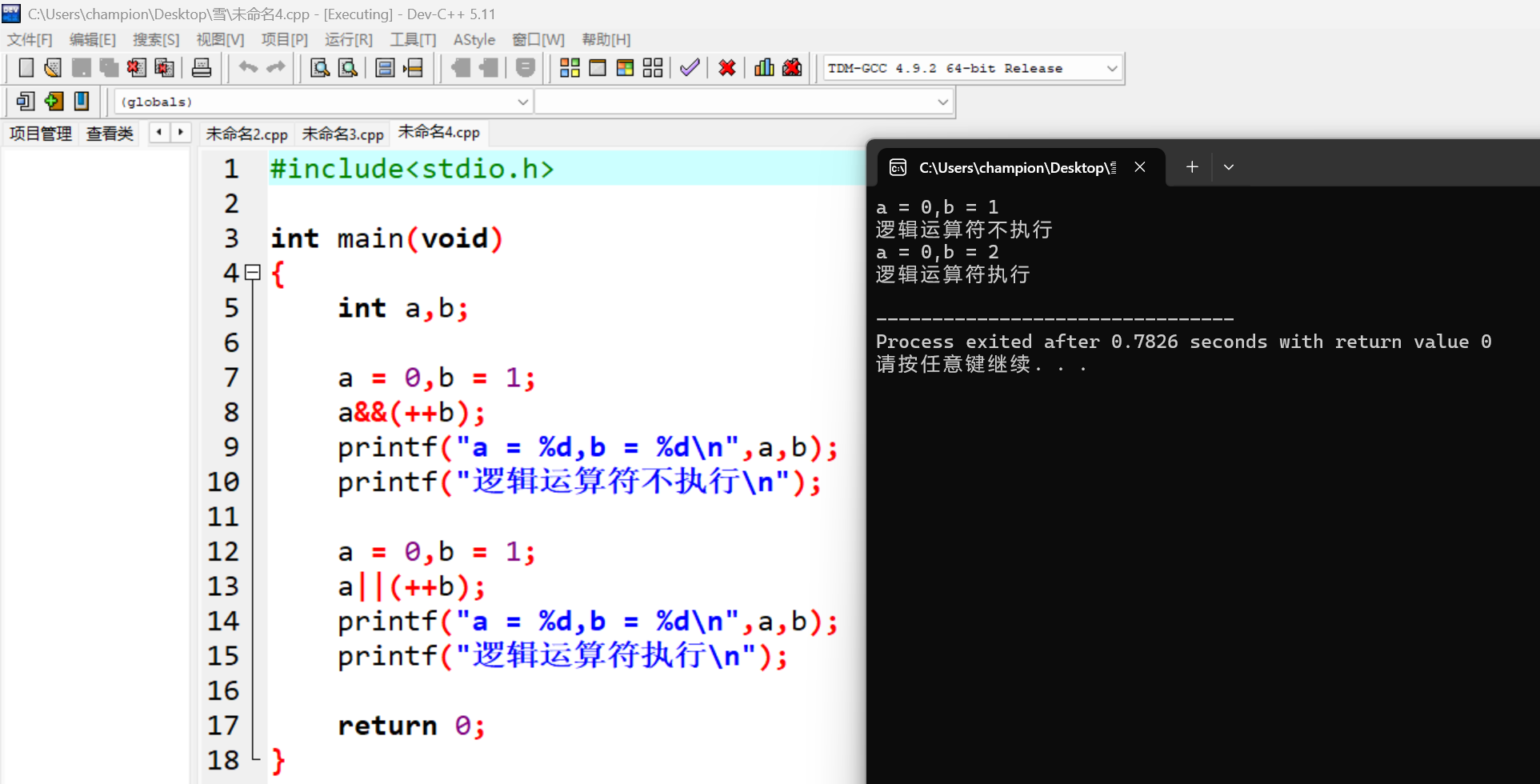
Task: Open the 文件[F] menu
Action: click(30, 40)
